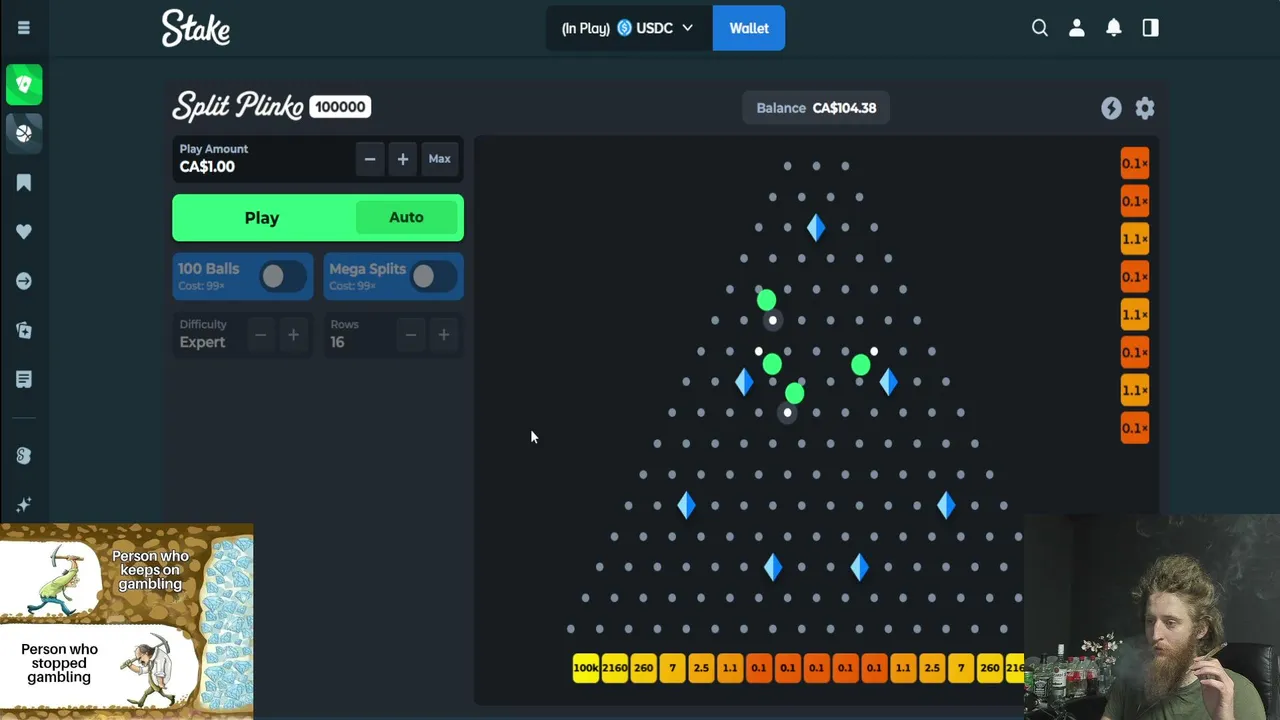Switch to Auto play mode
The width and height of the screenshot is (1280, 720).
pyautogui.click(x=406, y=217)
